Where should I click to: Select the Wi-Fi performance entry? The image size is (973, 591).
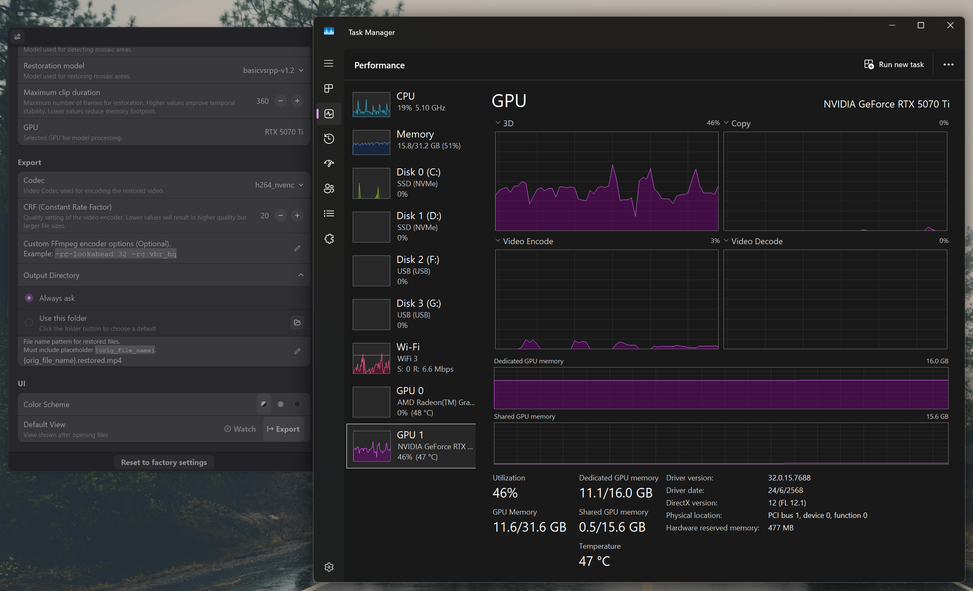(411, 358)
